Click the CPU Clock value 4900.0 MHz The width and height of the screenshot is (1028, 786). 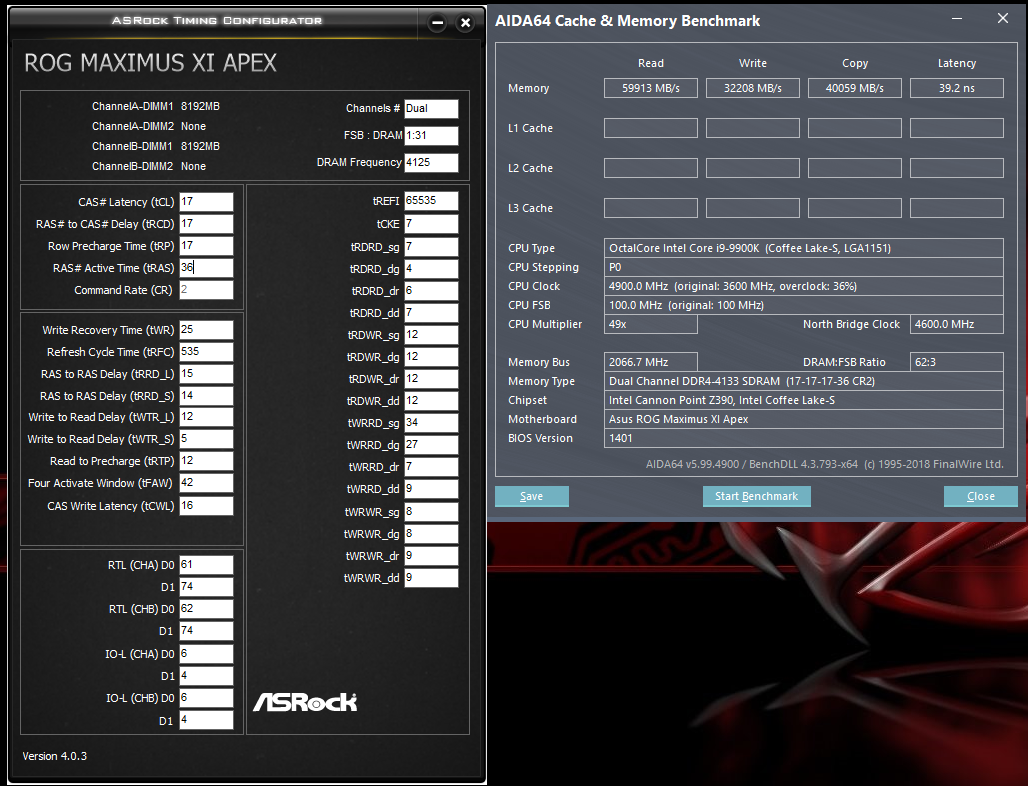point(804,286)
